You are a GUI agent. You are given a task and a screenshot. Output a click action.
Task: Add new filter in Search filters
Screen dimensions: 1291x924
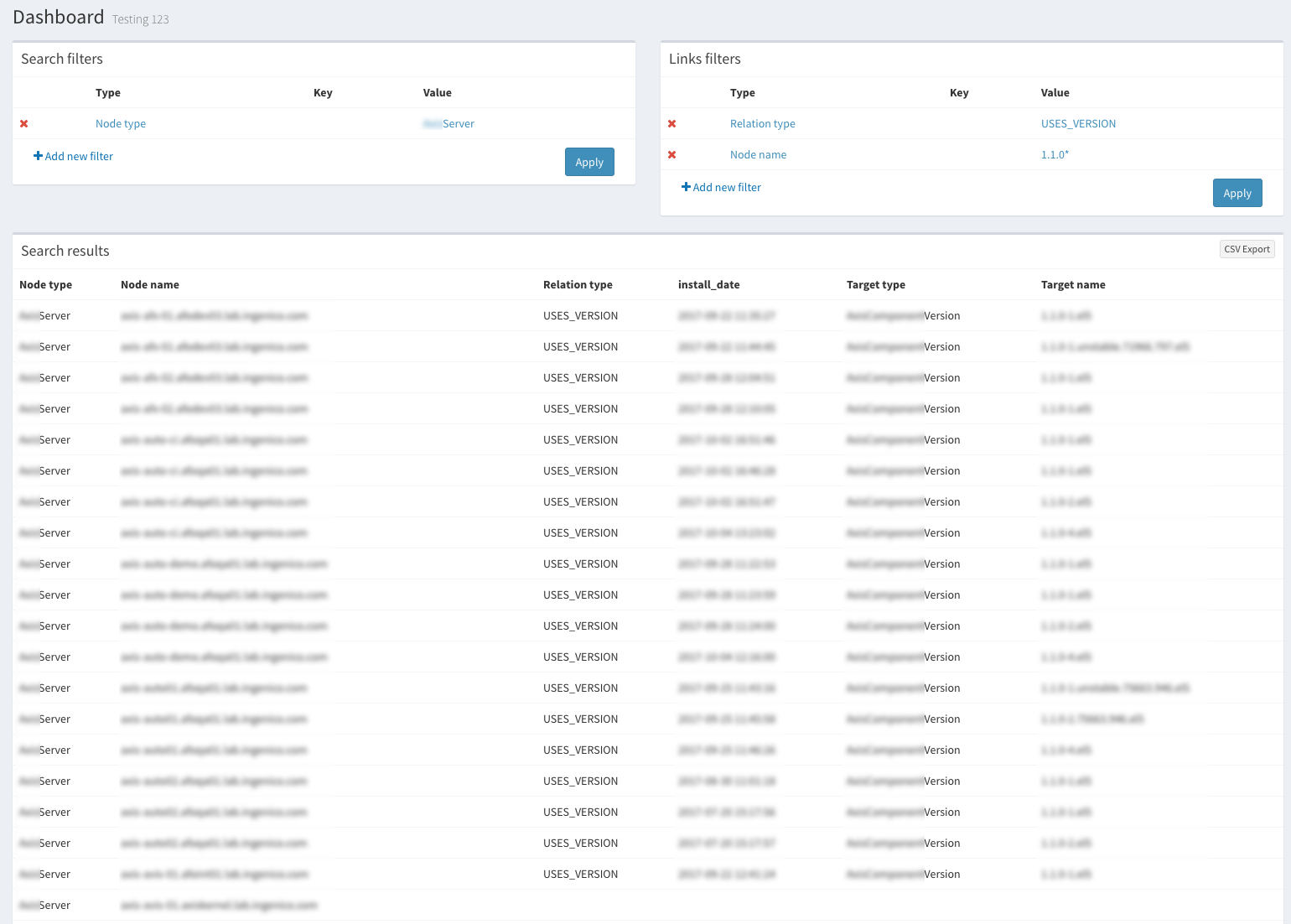click(73, 156)
